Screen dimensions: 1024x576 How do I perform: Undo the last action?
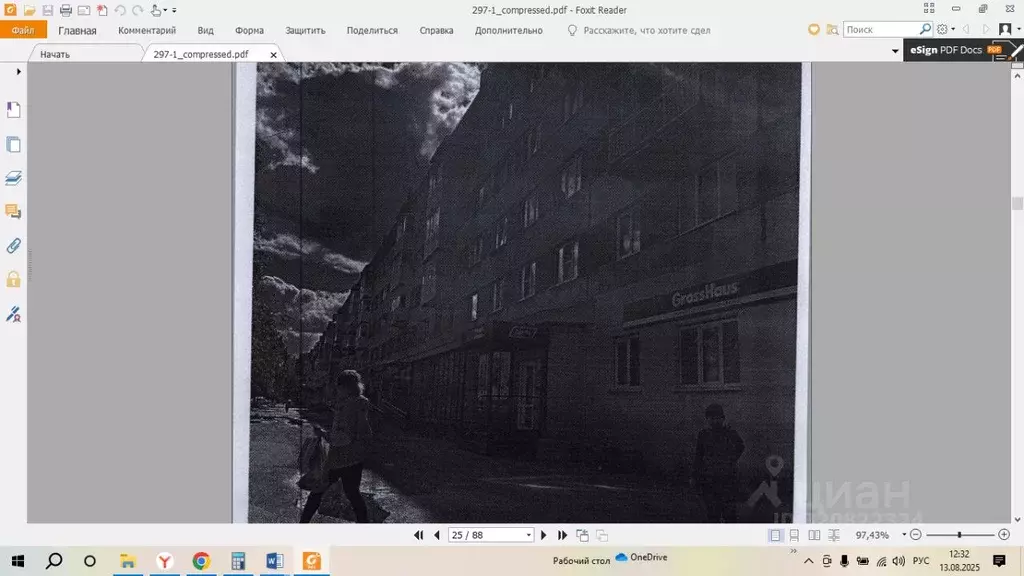coord(120,10)
